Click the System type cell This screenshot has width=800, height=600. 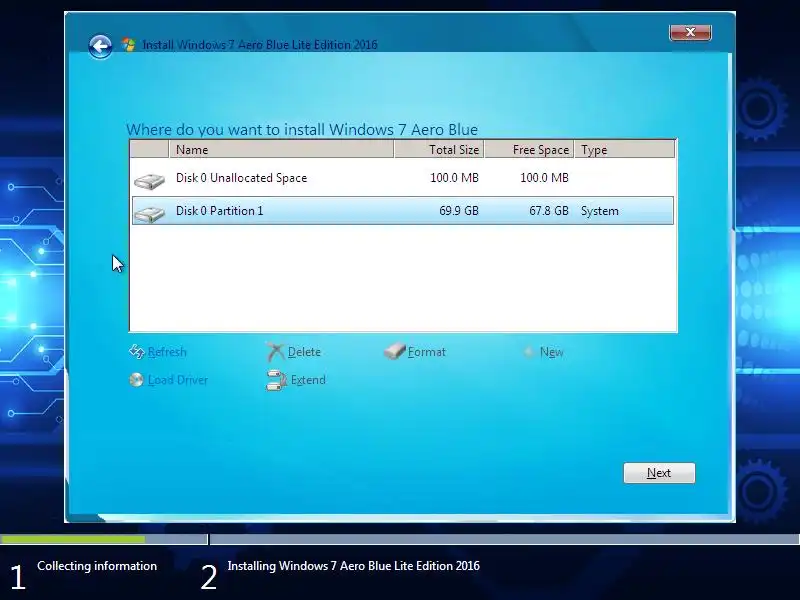tap(599, 211)
